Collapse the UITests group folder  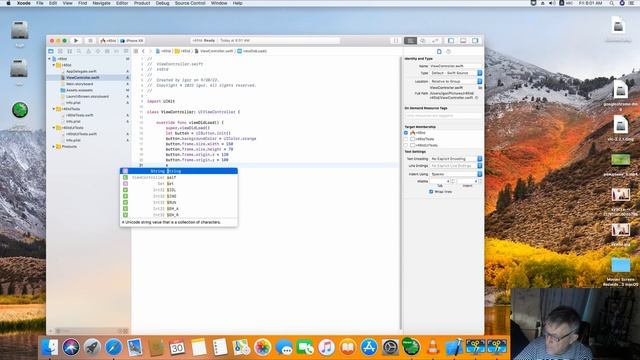coord(54,128)
